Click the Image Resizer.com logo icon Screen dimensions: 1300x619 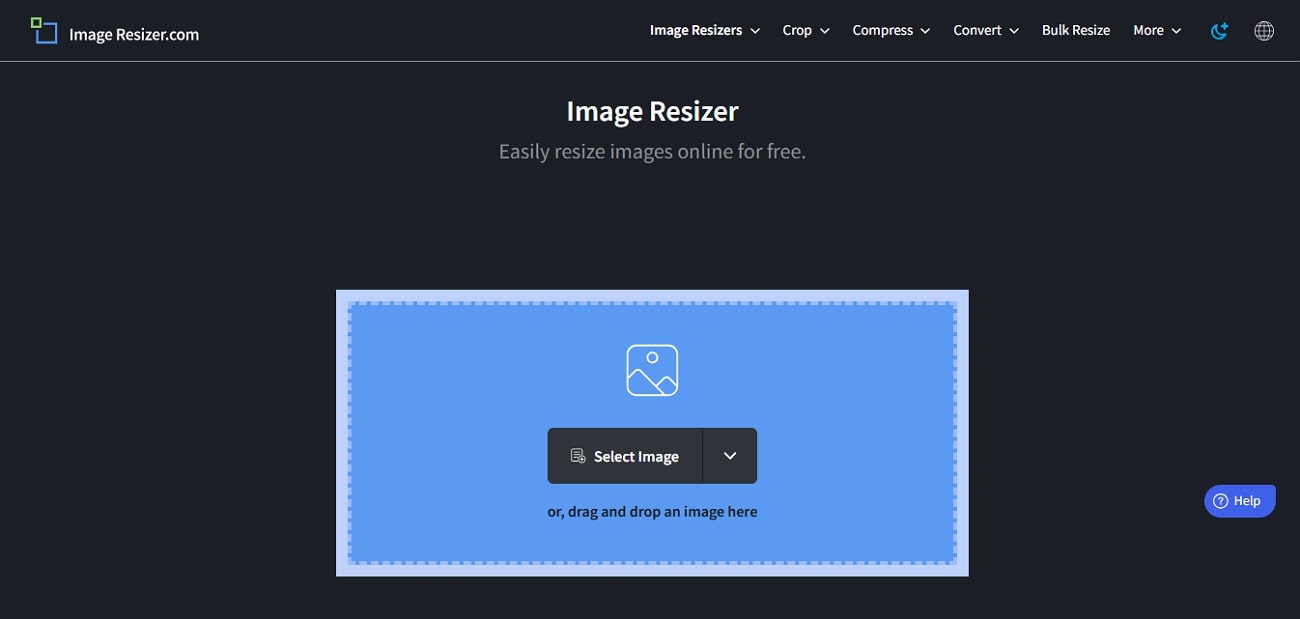click(44, 31)
